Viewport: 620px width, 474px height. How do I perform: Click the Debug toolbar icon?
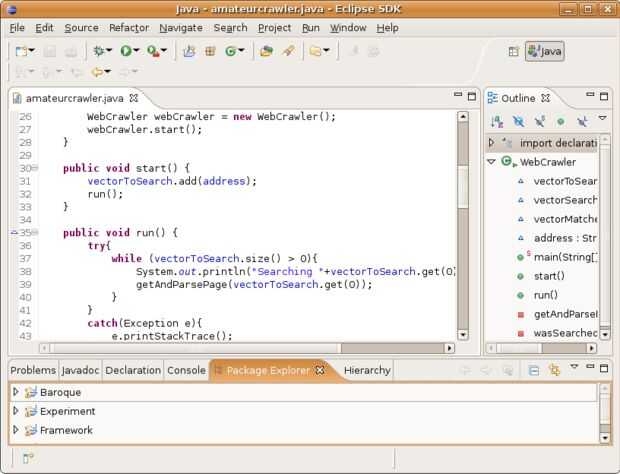pyautogui.click(x=100, y=51)
